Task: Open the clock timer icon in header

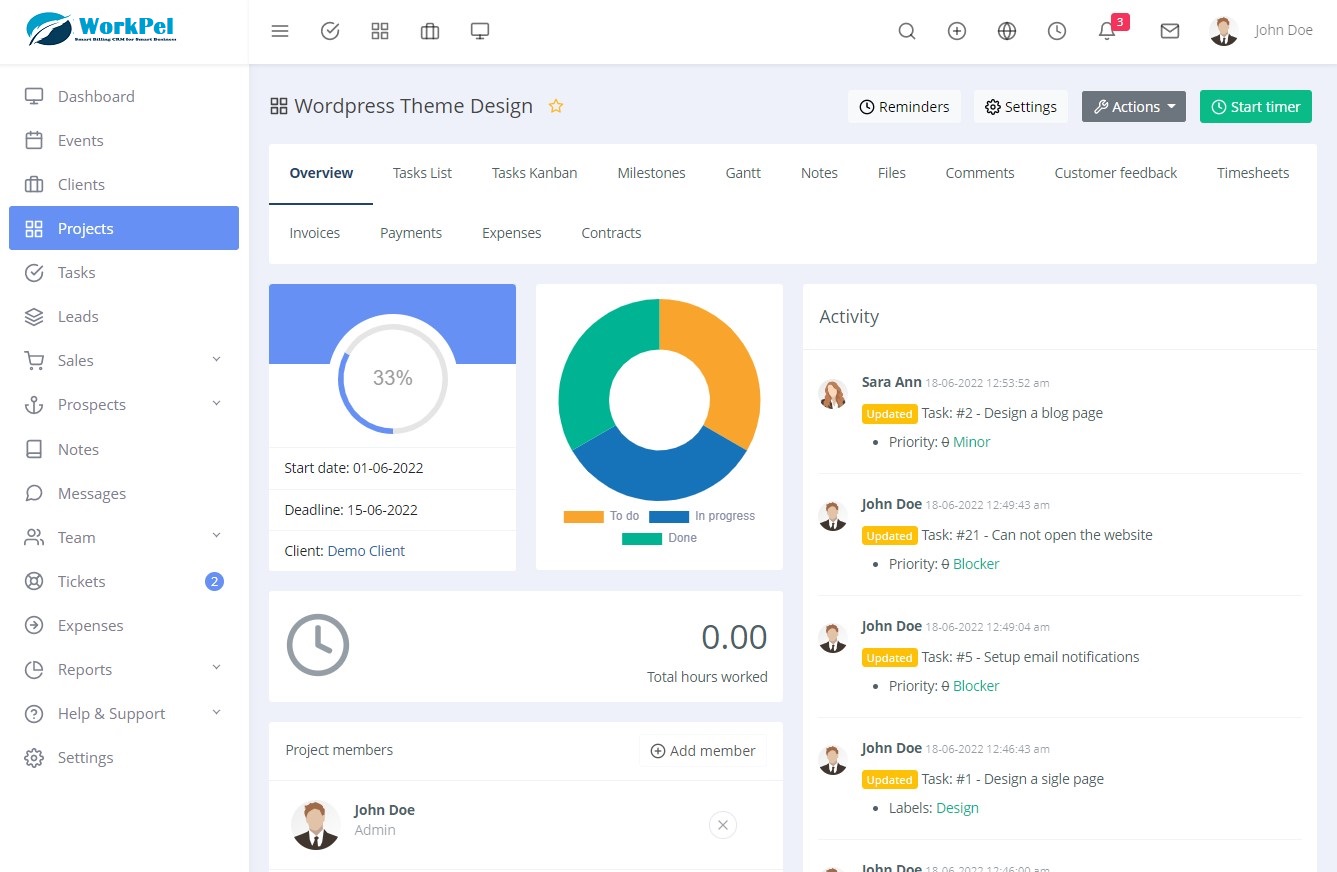Action: point(1057,31)
